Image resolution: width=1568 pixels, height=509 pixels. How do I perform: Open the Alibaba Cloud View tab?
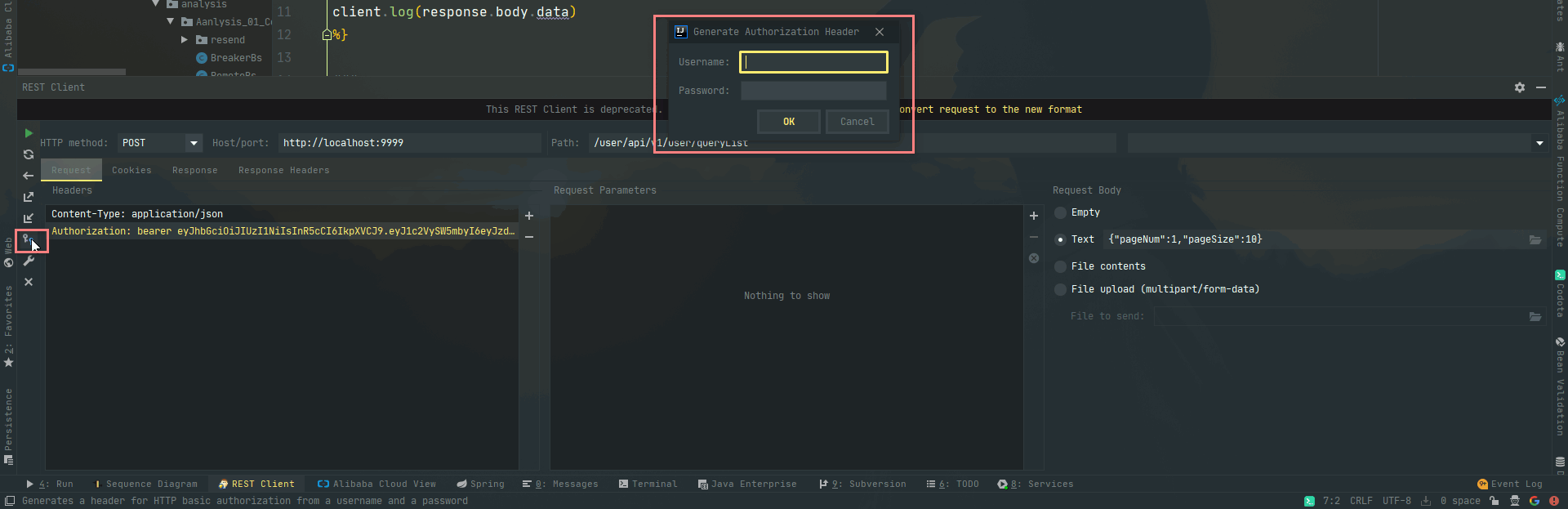(376, 484)
